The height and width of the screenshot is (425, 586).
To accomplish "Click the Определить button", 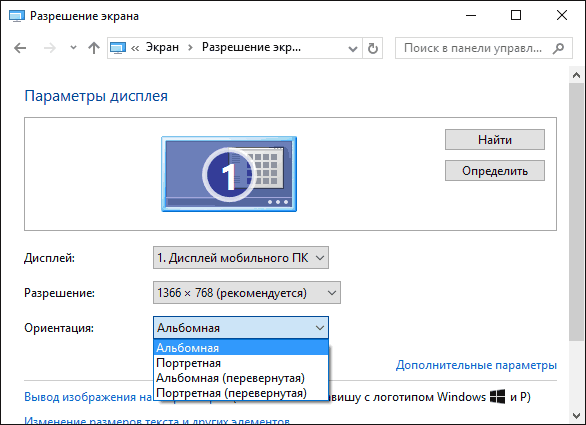I will pyautogui.click(x=495, y=170).
